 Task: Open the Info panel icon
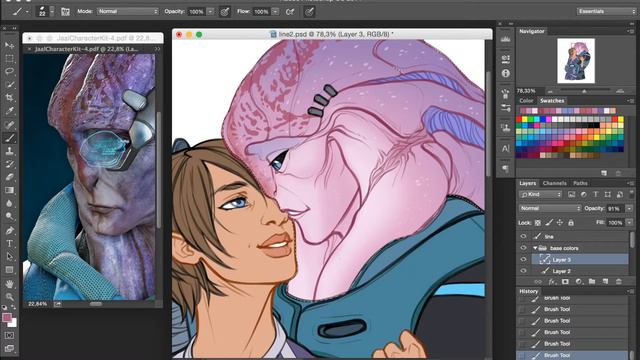505,73
